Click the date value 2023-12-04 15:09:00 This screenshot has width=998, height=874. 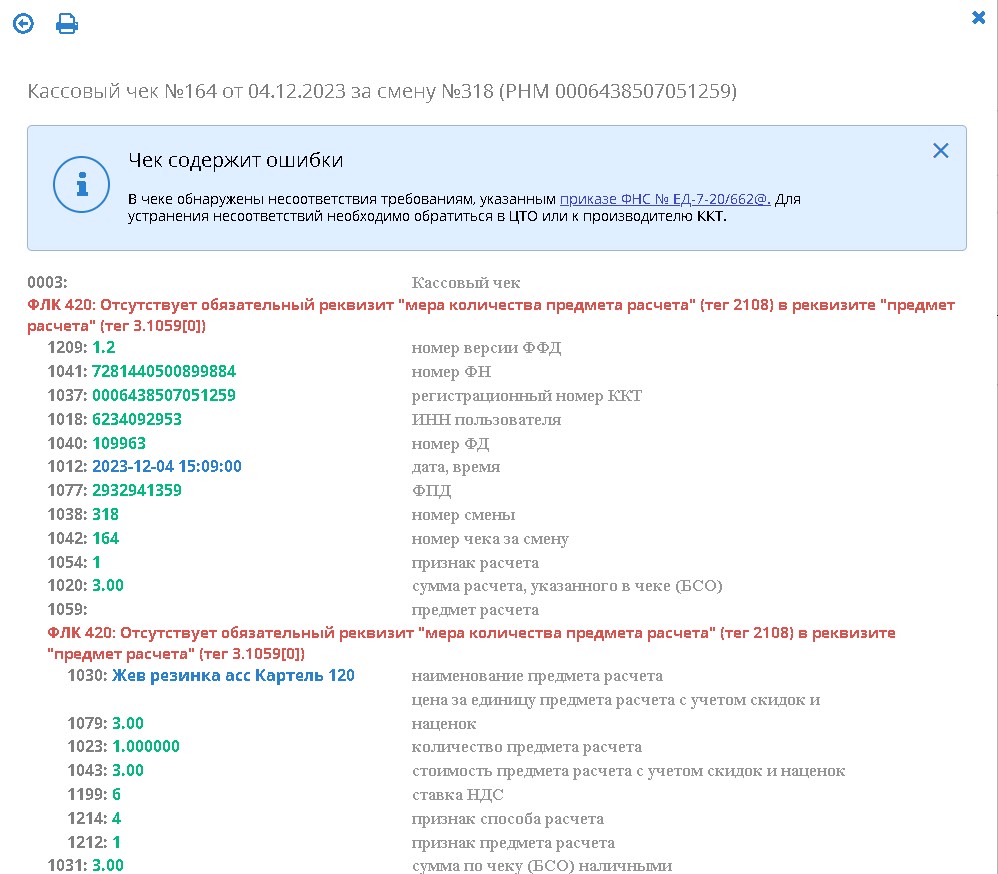tap(167, 467)
